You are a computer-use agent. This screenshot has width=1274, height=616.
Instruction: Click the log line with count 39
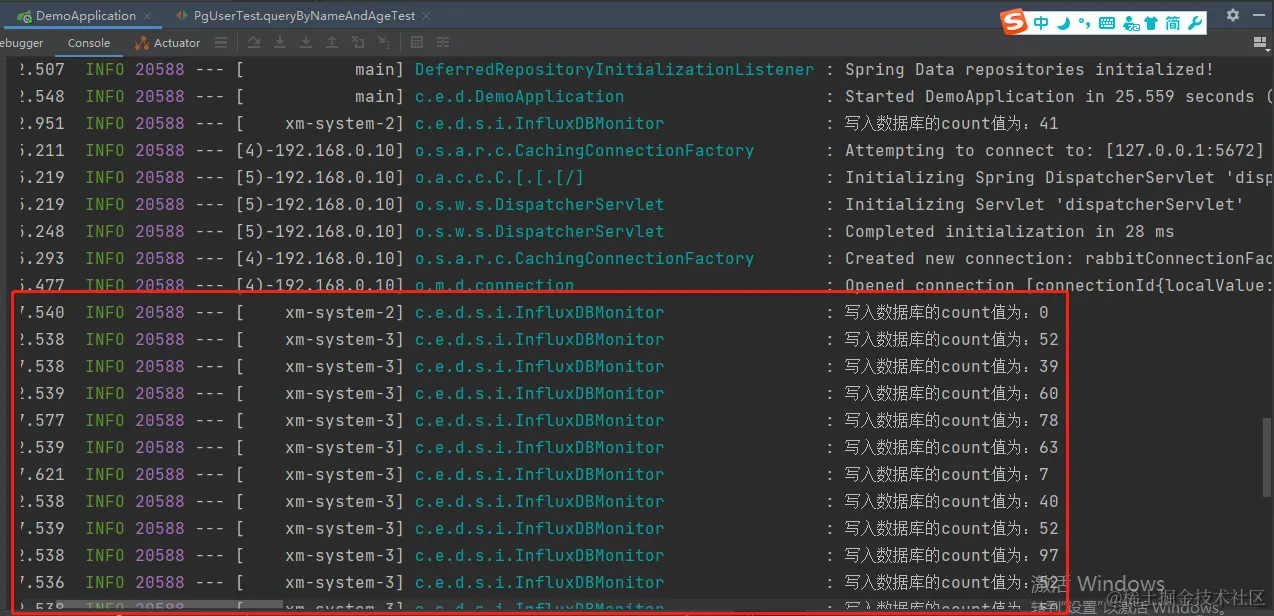point(637,367)
